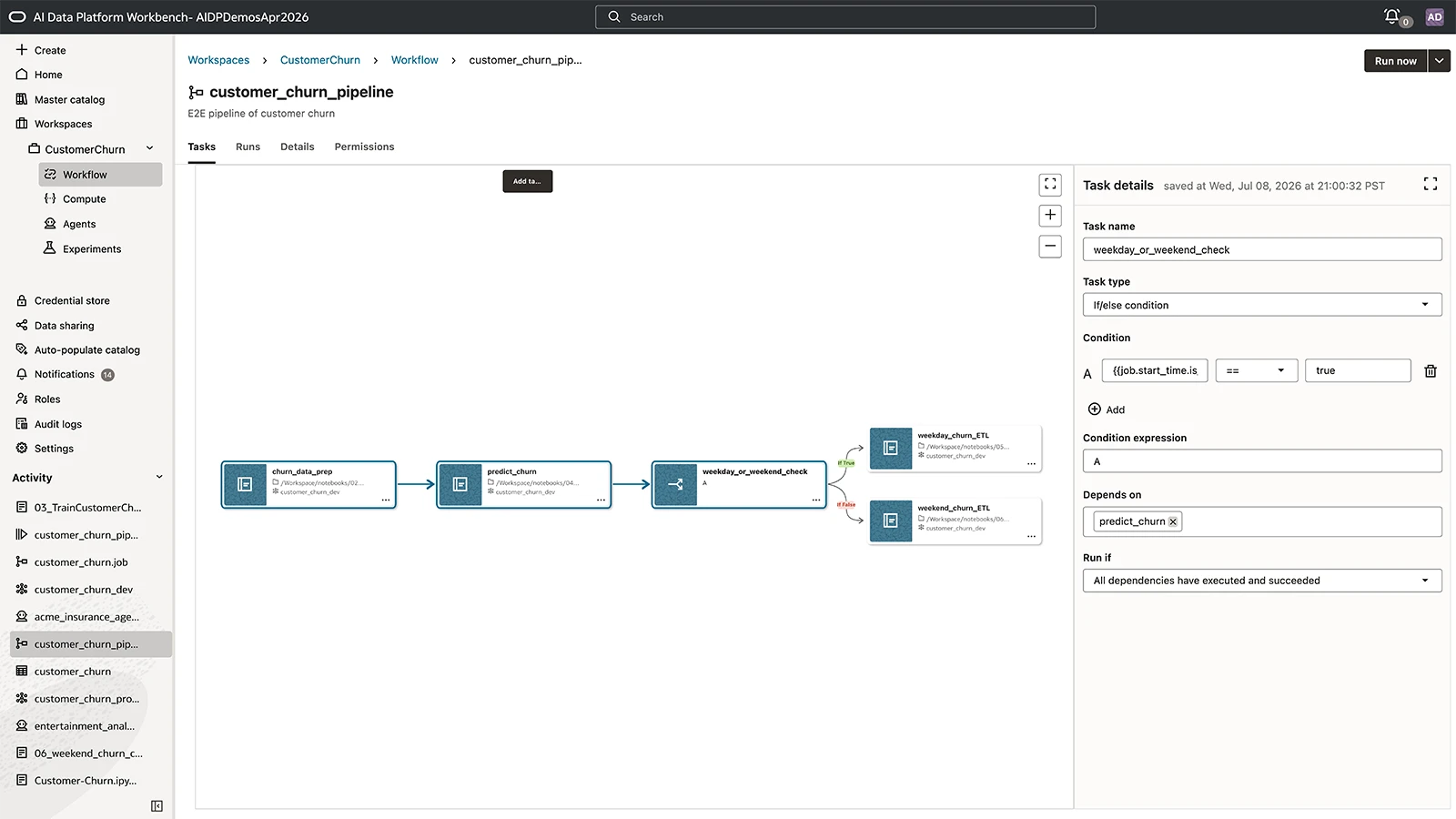
Task: Collapse the left sidebar panel
Action: pos(157,805)
